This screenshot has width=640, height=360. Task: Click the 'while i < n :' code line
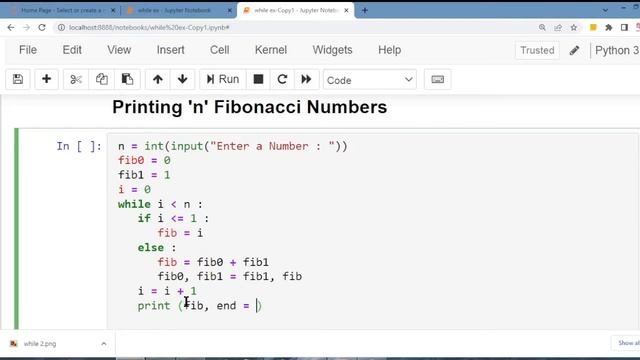coord(160,204)
